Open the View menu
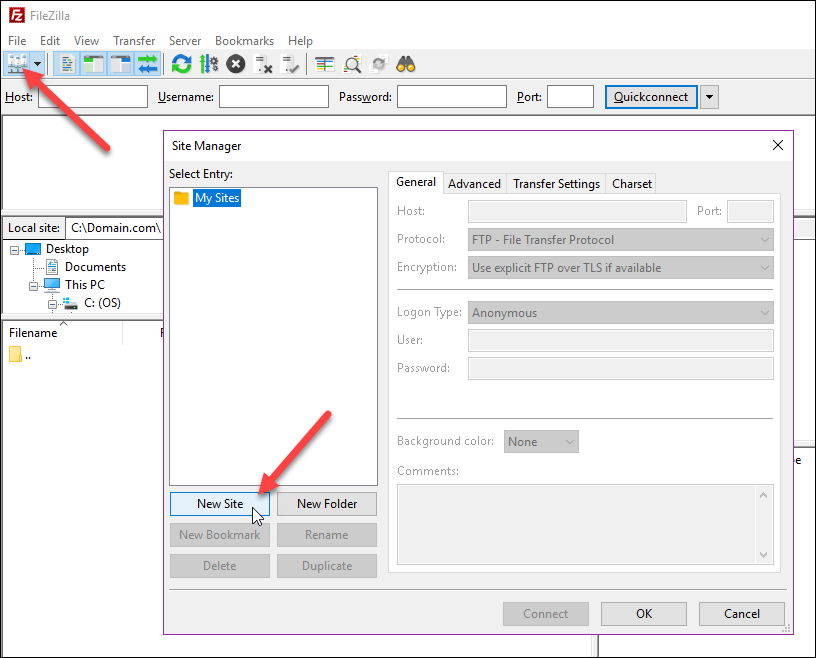This screenshot has height=658, width=816. 86,41
